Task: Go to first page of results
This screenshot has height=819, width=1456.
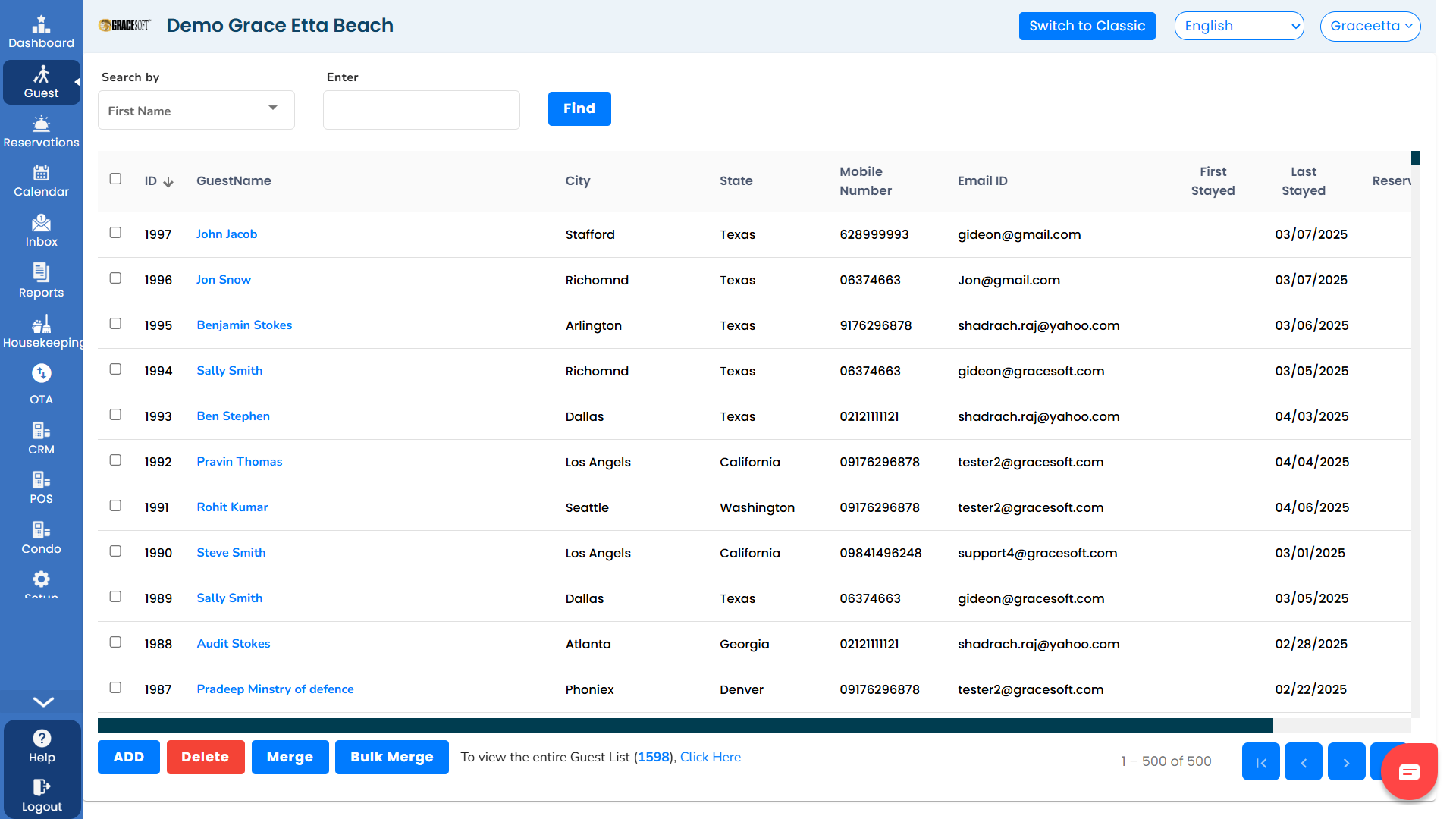Action: click(1260, 762)
